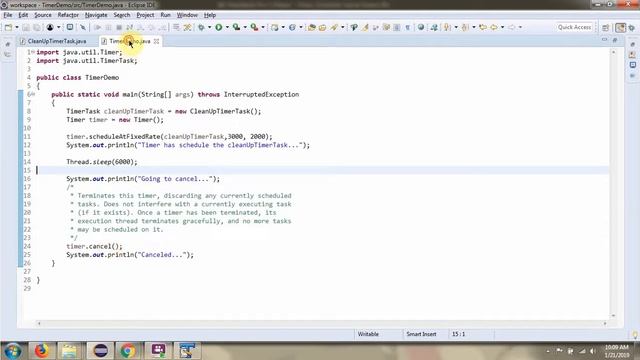
Task: Switch to CleanUpTimerTask.java tab
Action: tap(53, 41)
